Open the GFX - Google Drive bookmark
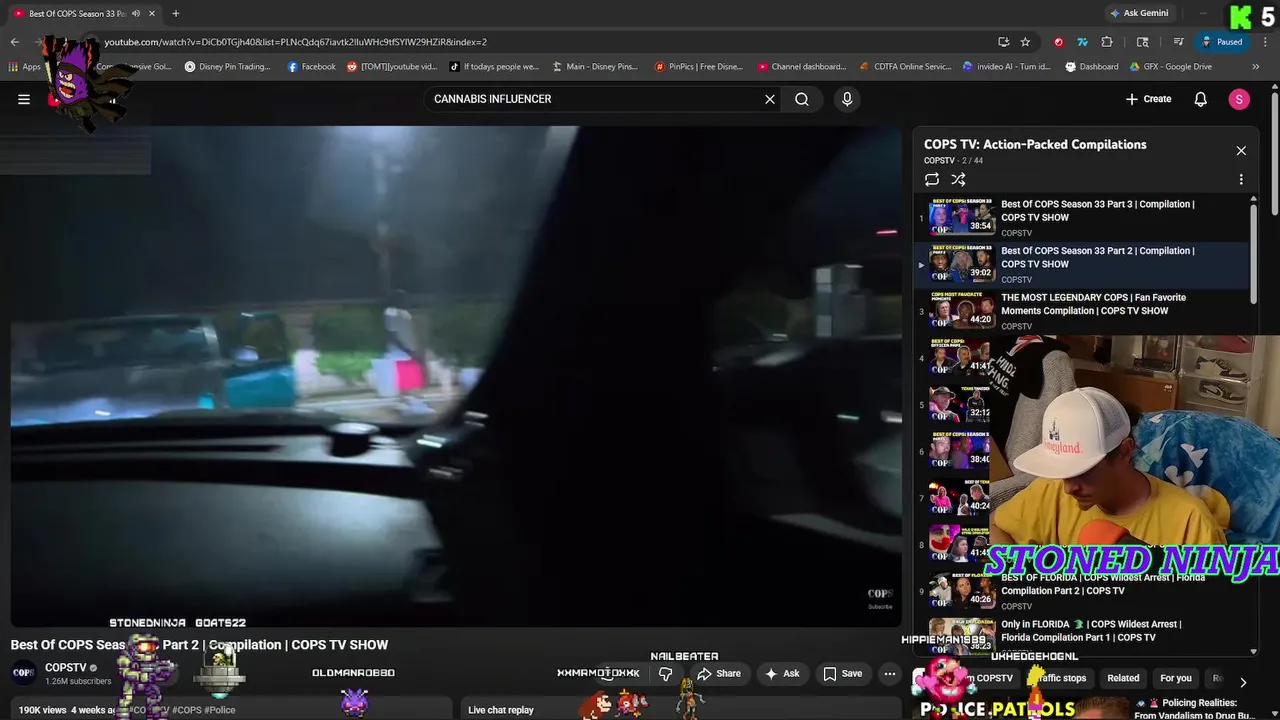 pos(1171,67)
